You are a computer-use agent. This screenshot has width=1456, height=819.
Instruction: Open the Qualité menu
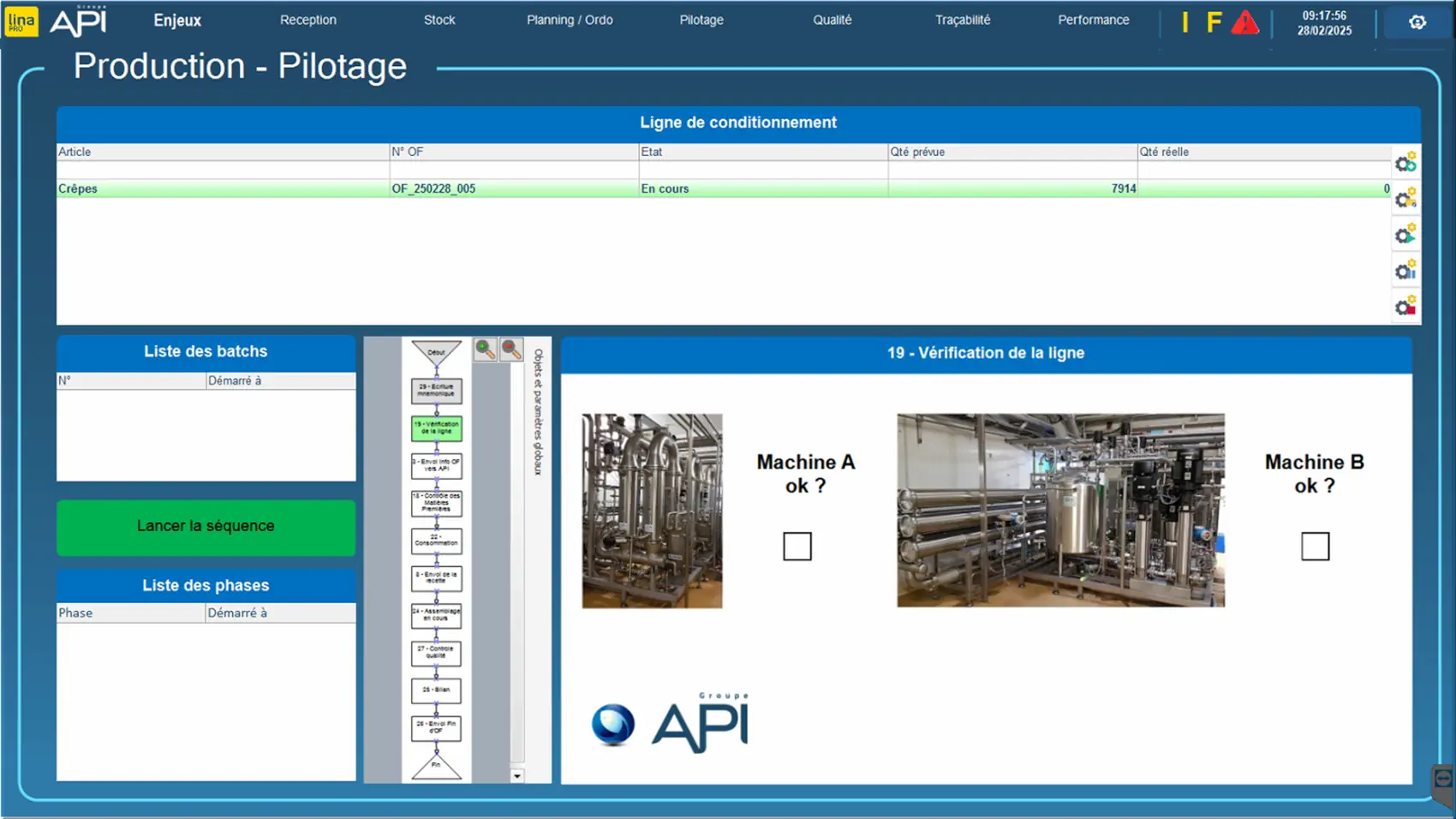click(832, 20)
